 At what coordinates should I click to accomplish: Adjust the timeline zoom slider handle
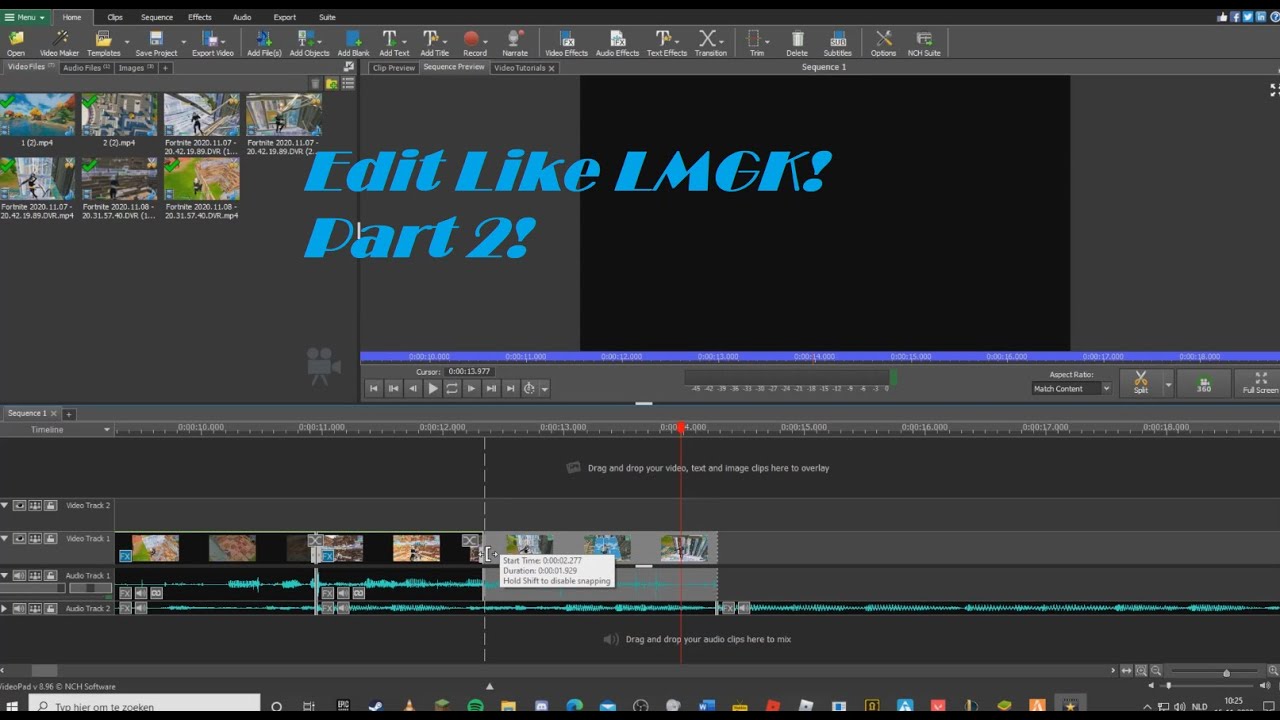[1226, 672]
